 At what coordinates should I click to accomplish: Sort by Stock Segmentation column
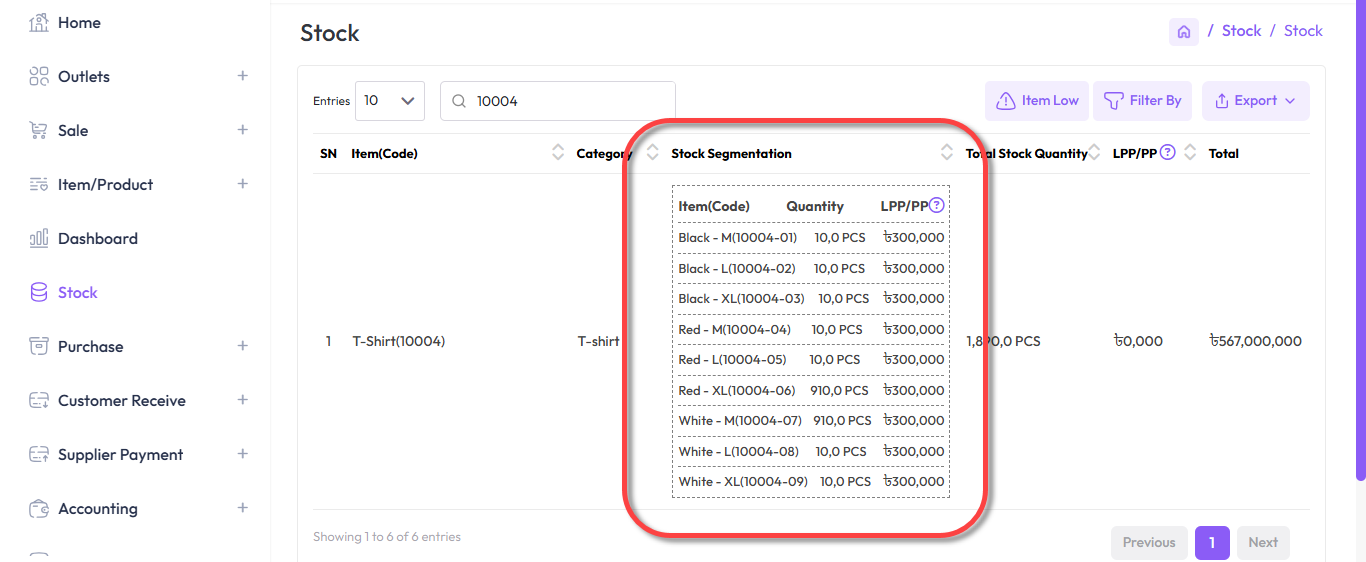pos(947,153)
